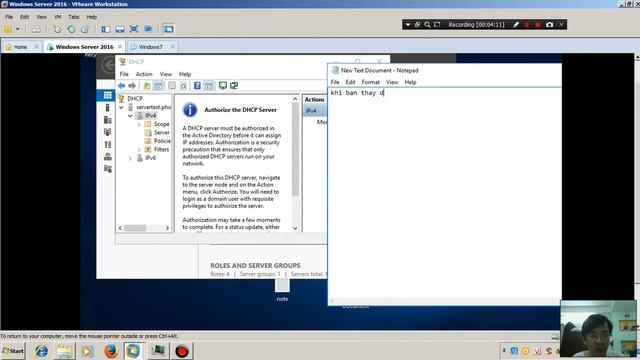Screen dimensions: 640x360
Task: Open the VMware power dropdown arrow
Action: pyautogui.click(x=18, y=29)
